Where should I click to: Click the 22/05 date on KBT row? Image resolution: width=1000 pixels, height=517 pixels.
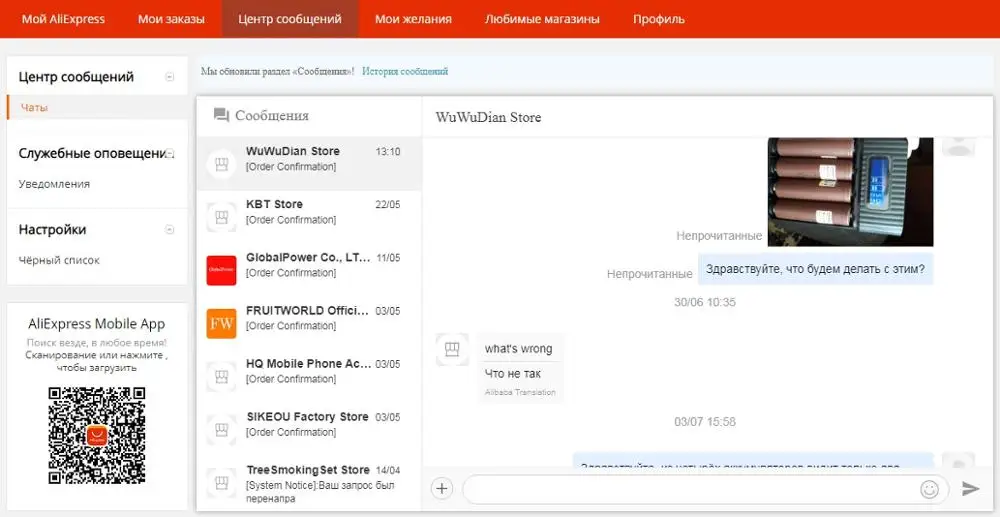point(388,205)
